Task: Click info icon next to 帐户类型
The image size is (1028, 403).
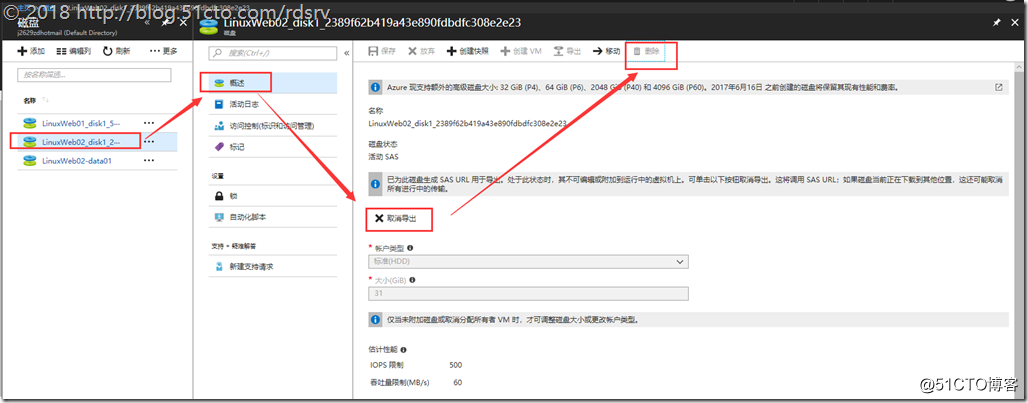Action: (410, 248)
